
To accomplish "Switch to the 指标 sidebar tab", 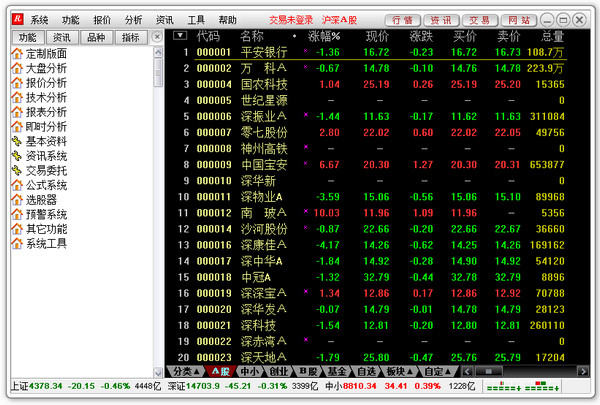I will [x=131, y=38].
